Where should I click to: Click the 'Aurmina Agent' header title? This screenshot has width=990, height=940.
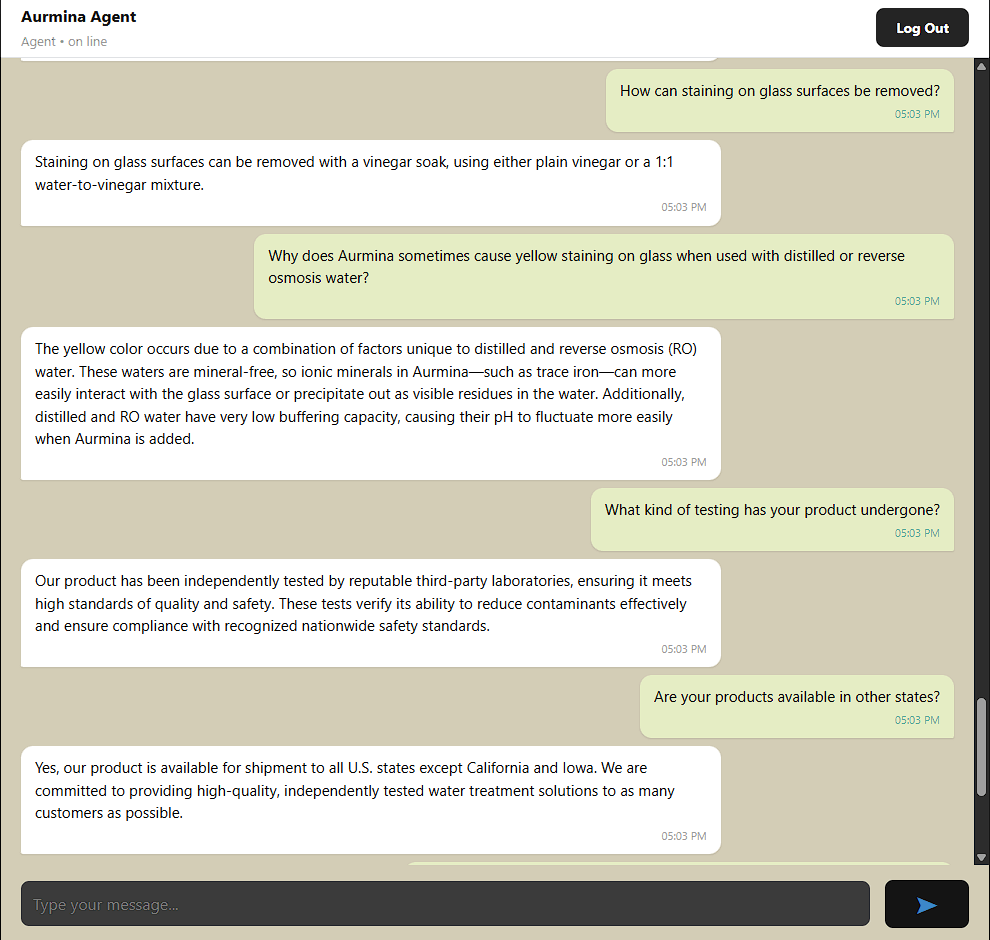(79, 17)
